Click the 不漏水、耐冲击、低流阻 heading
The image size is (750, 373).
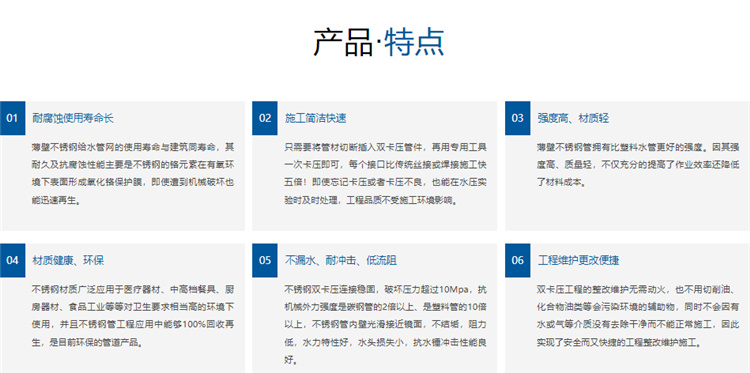pyautogui.click(x=341, y=261)
